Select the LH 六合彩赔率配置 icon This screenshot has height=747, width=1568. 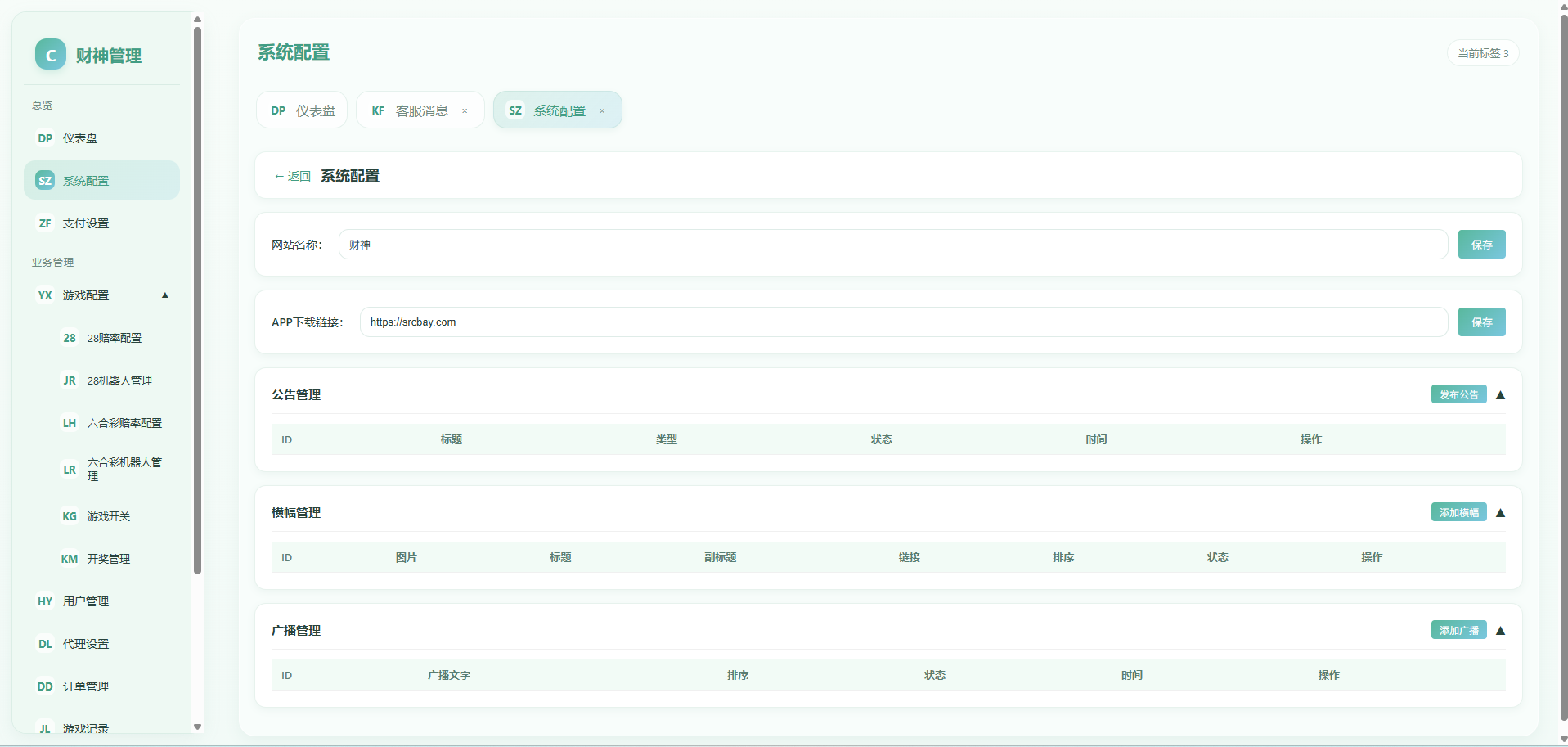coord(70,423)
